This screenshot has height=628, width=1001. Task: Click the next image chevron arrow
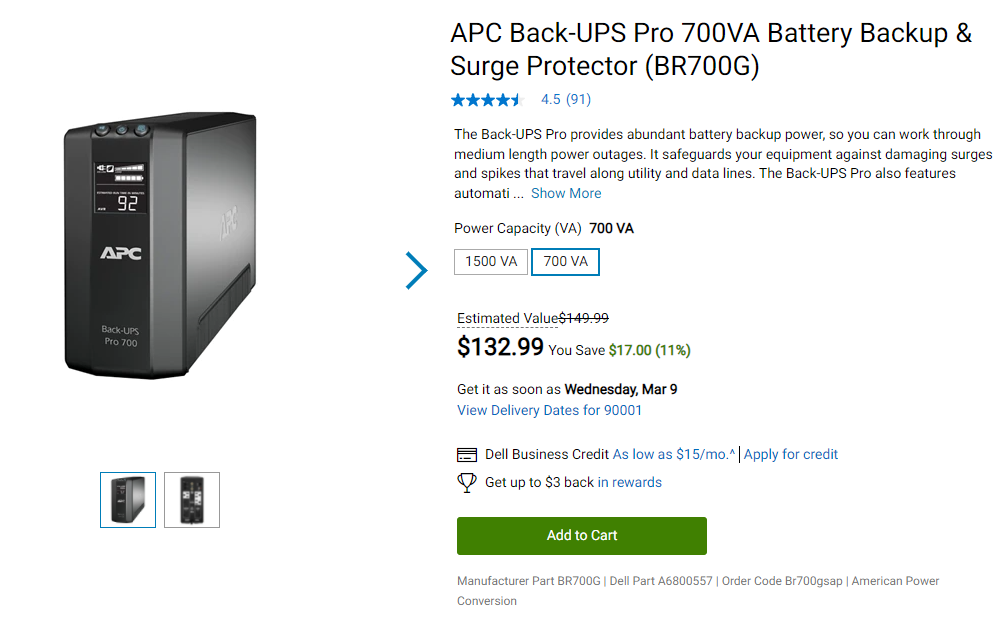(x=416, y=270)
